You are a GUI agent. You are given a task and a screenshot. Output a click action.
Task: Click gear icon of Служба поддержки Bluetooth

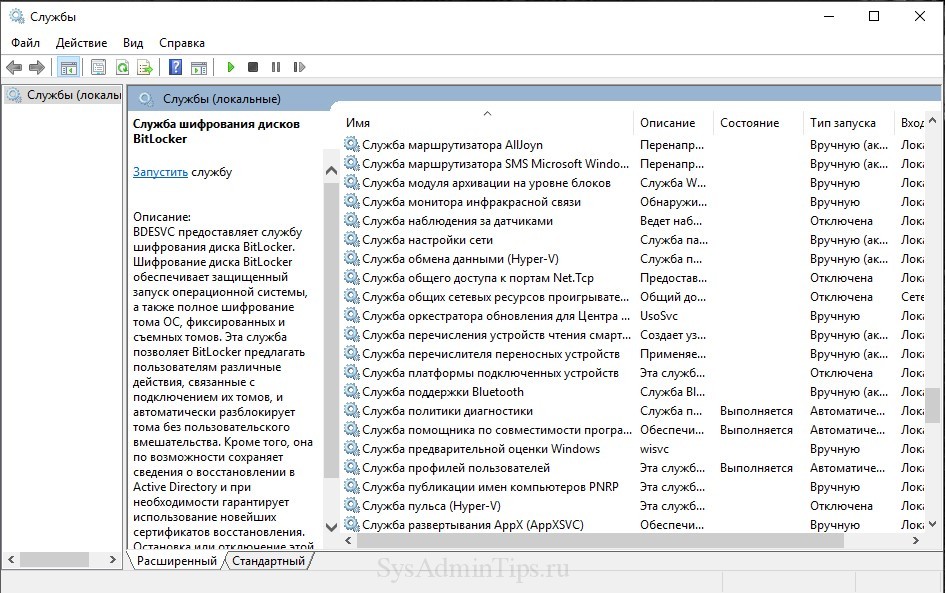pos(351,391)
